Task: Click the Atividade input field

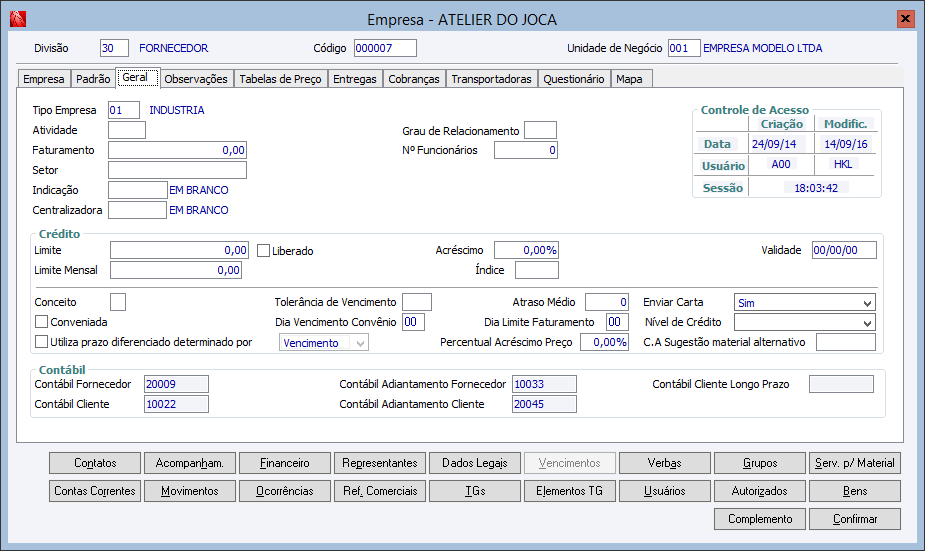Action: 127,130
